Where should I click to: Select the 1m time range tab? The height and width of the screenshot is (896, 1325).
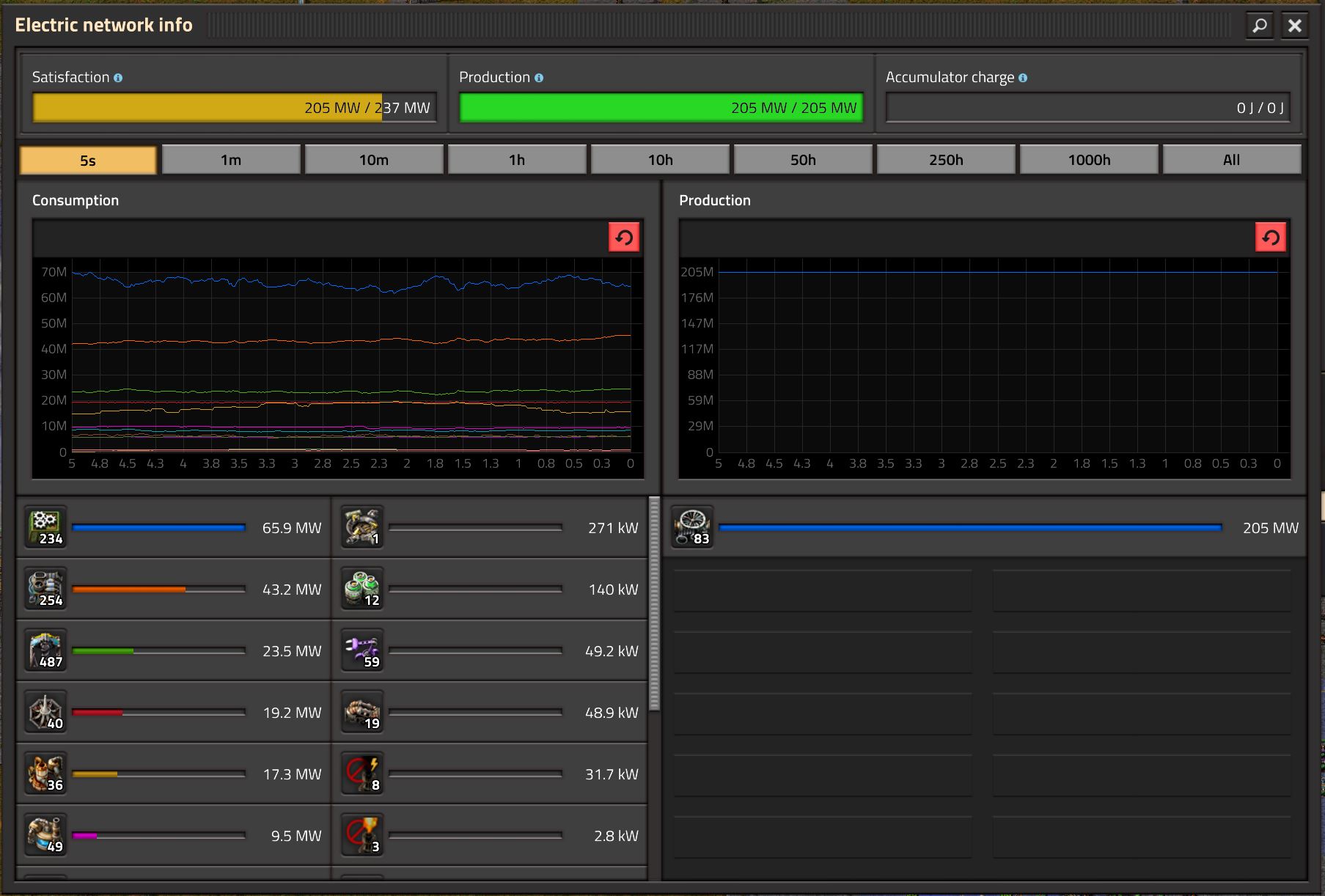231,160
